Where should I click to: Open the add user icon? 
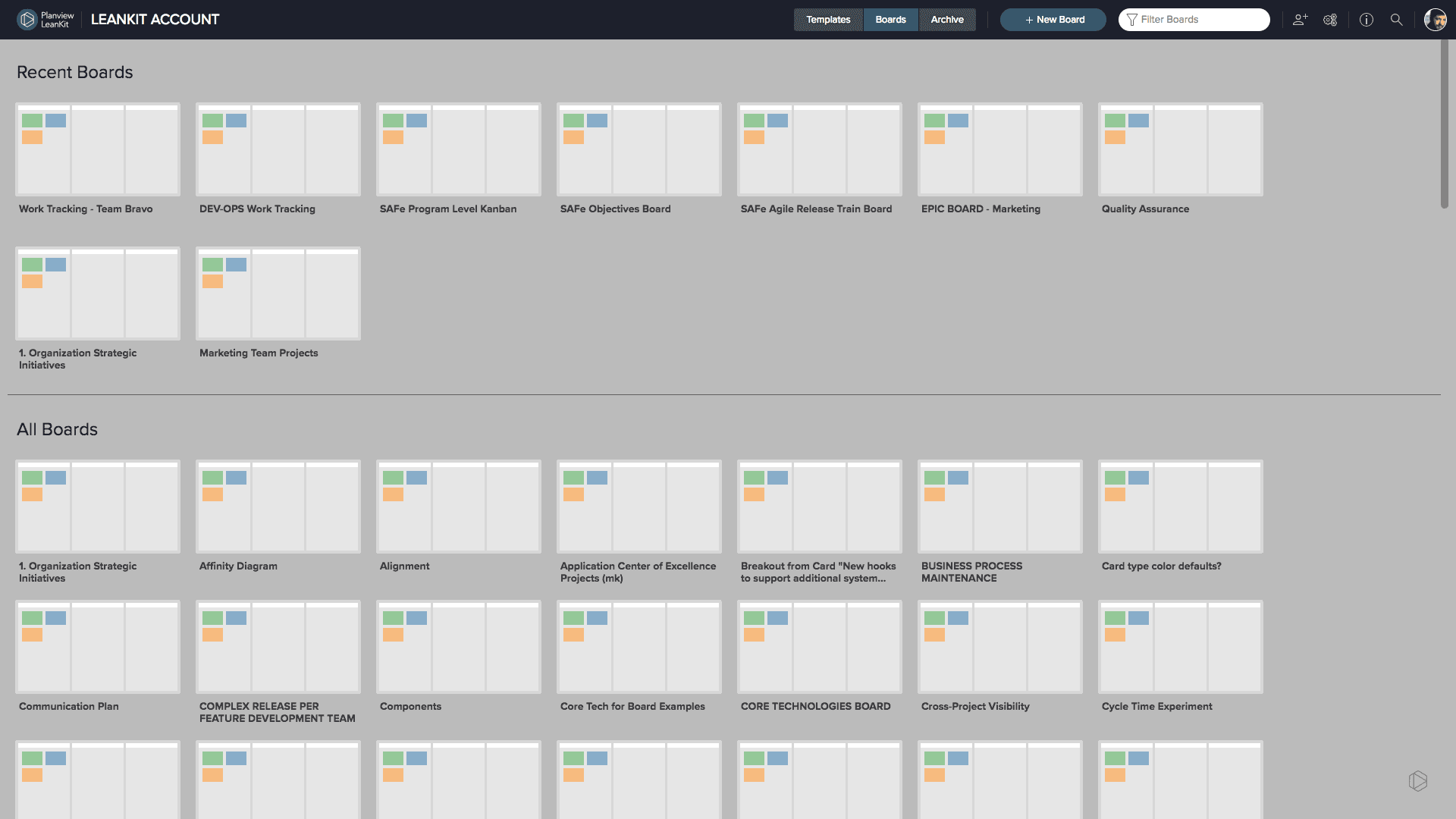[1300, 20]
